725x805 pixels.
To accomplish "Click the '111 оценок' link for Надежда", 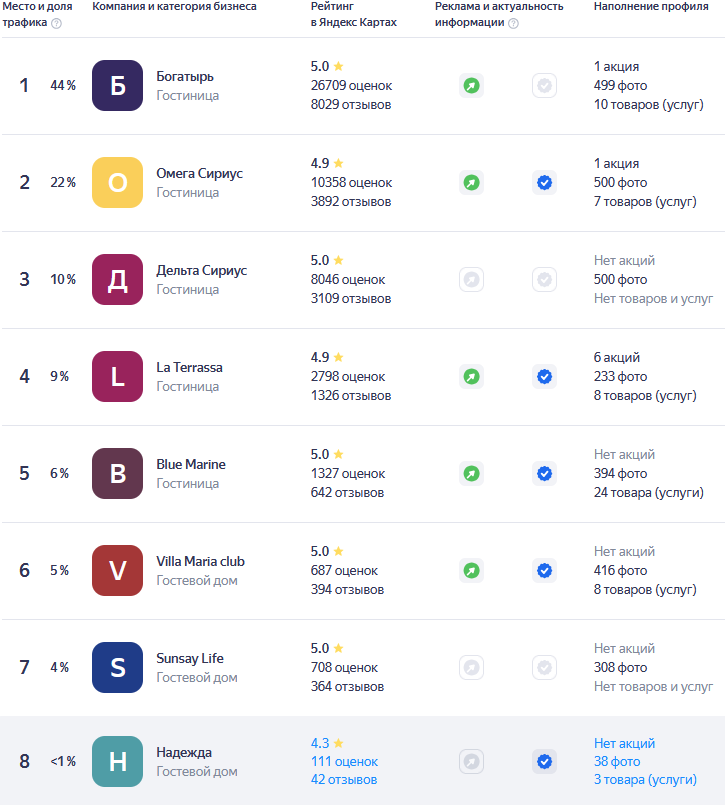I will [x=344, y=762].
